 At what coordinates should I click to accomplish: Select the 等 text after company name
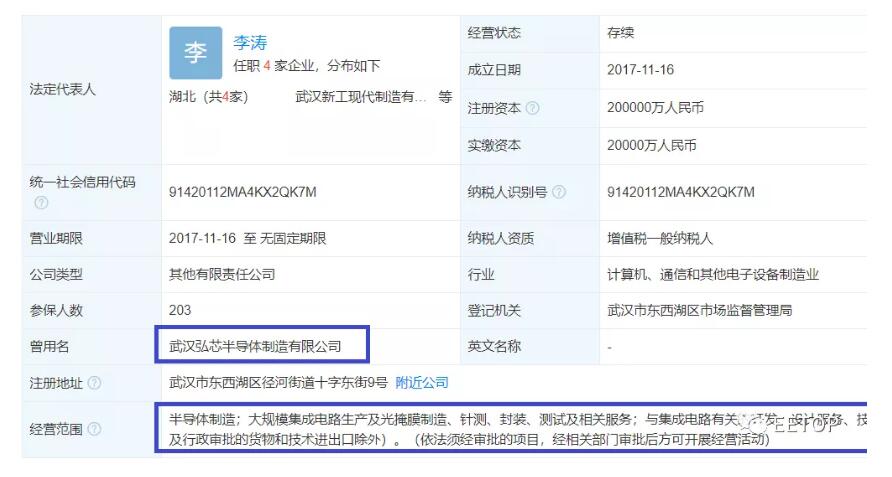pos(445,97)
